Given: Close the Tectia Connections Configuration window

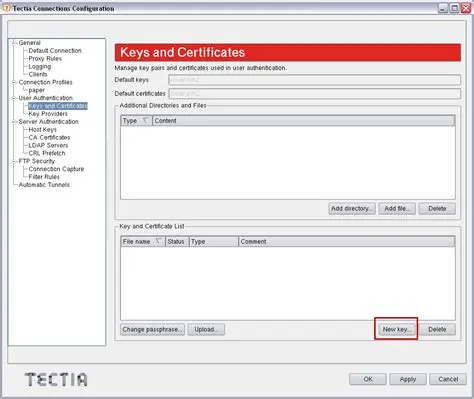Looking at the screenshot, I should 466,8.
